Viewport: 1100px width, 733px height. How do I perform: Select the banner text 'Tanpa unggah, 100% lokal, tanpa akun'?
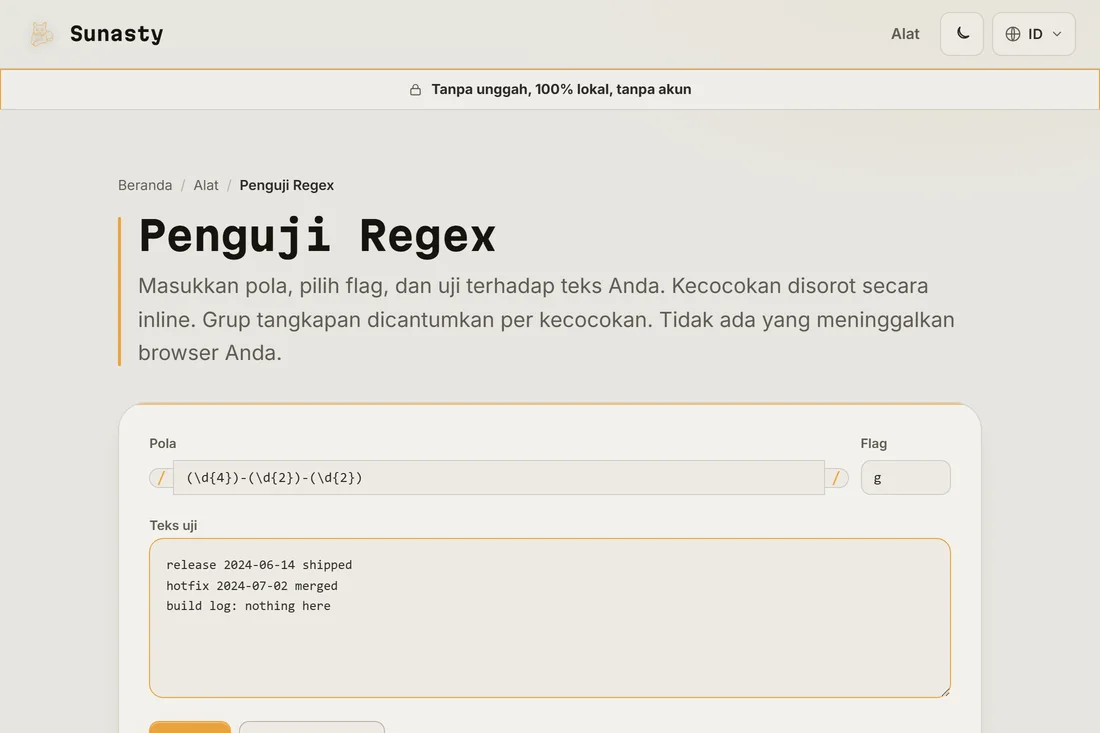point(561,89)
